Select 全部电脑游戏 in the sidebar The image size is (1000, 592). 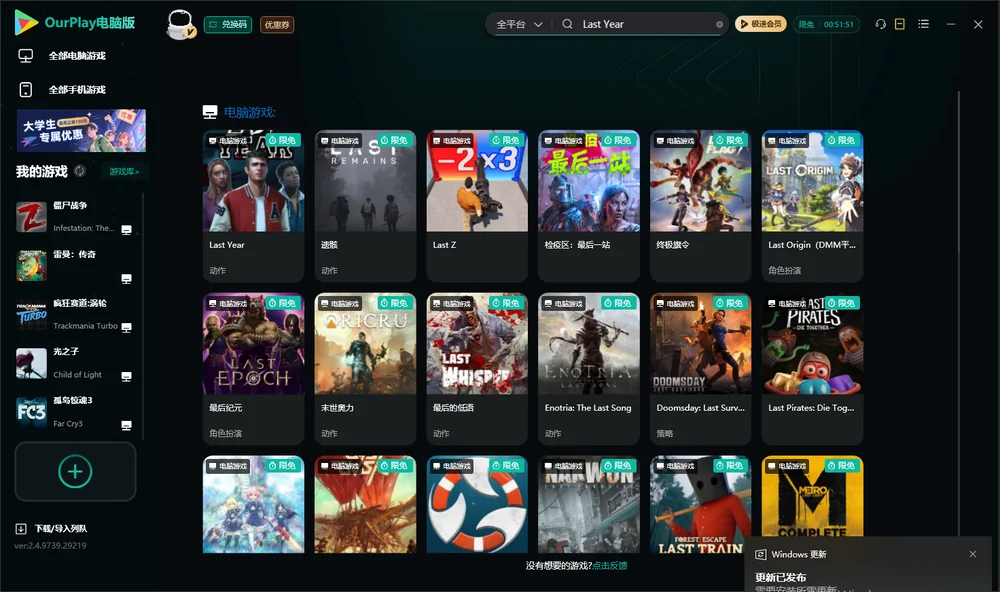pyautogui.click(x=62, y=56)
